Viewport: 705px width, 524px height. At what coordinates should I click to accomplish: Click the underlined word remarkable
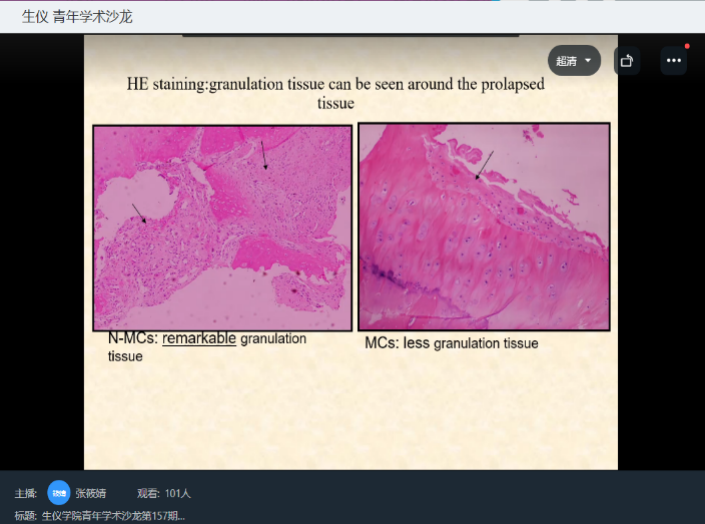[199, 339]
